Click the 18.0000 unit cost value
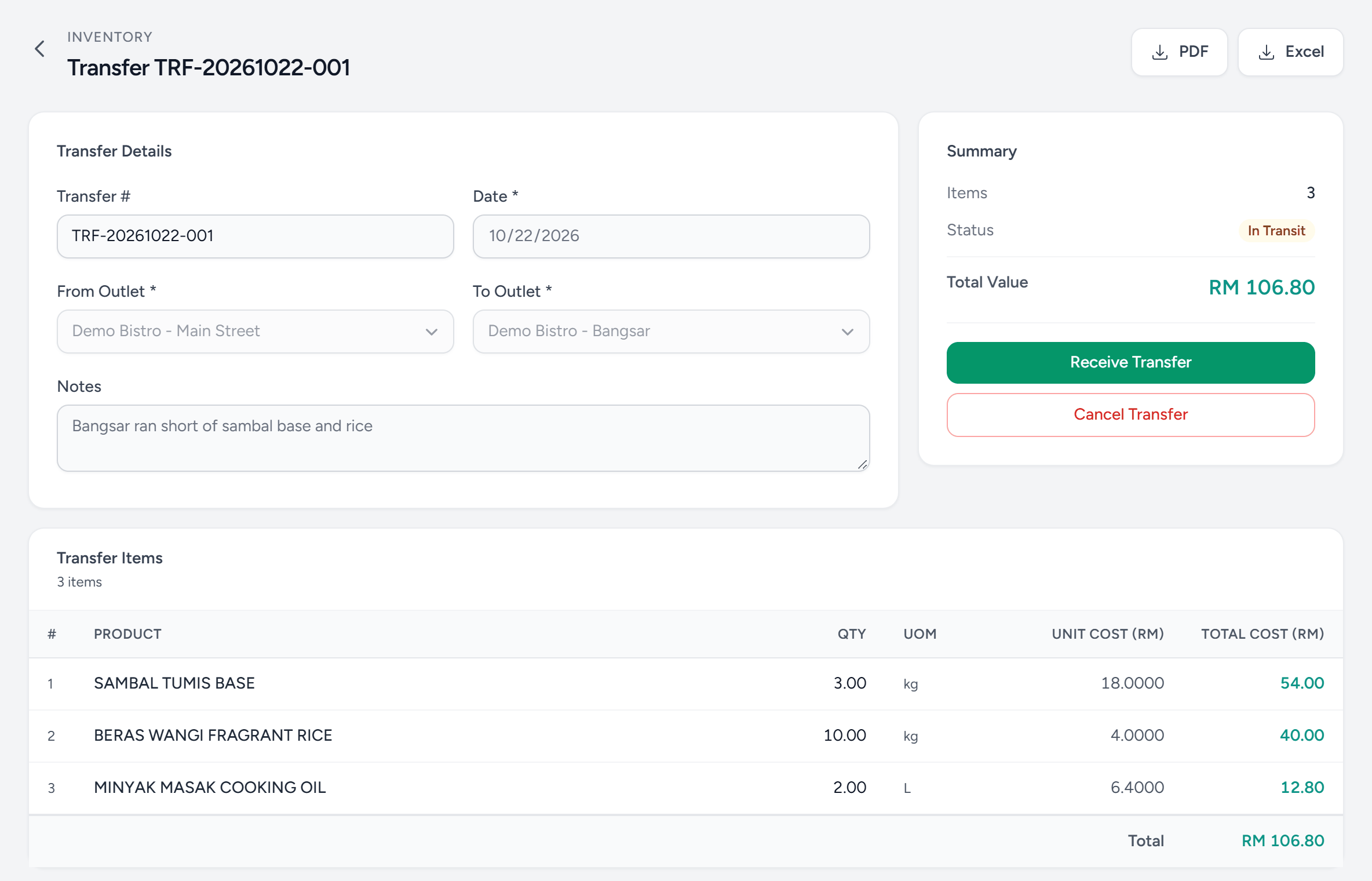 (1132, 683)
